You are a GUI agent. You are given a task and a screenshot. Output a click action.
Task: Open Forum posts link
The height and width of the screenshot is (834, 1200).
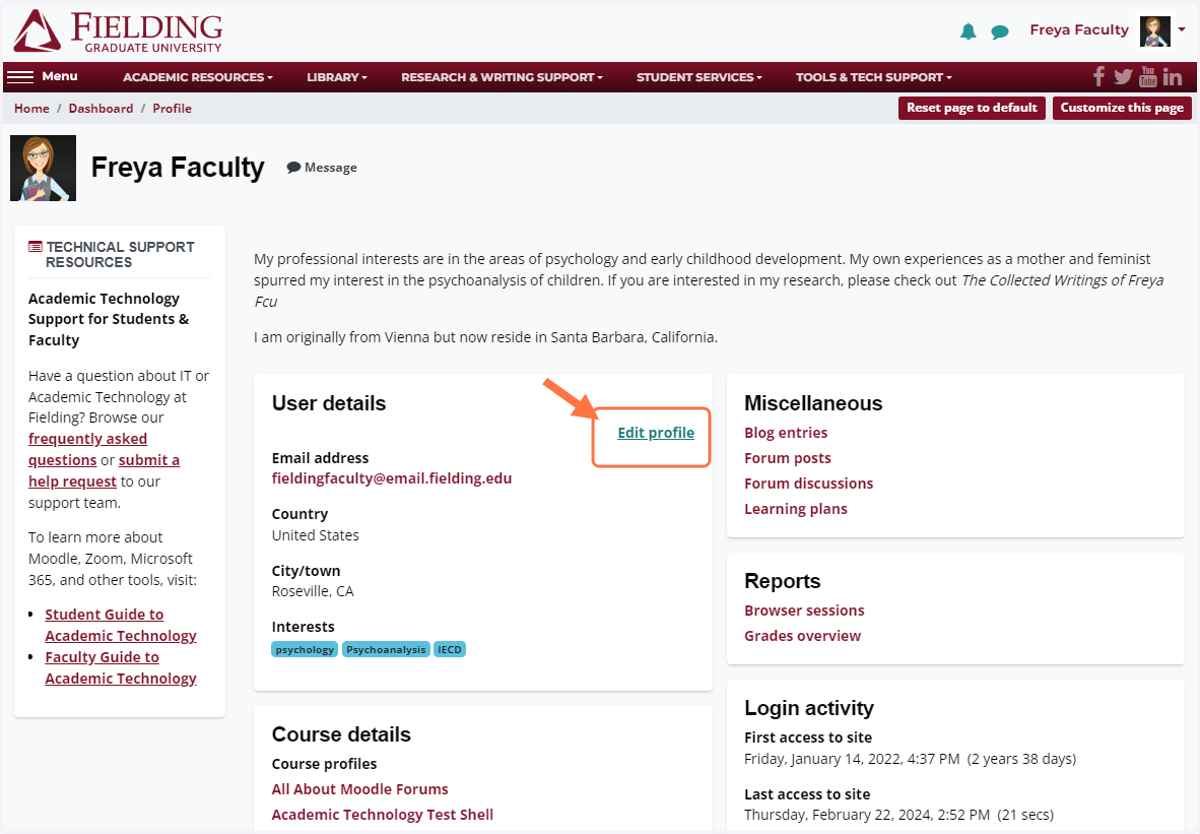tap(788, 458)
